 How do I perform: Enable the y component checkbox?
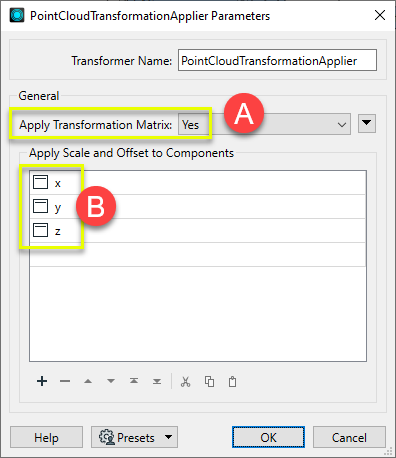point(40,206)
